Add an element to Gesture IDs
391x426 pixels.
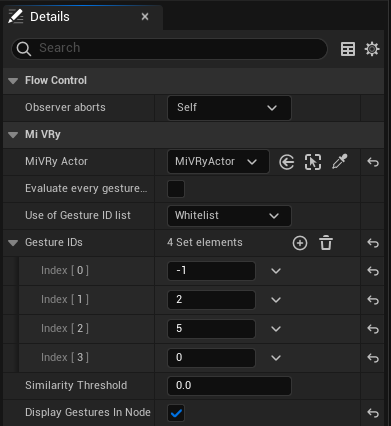coord(300,243)
